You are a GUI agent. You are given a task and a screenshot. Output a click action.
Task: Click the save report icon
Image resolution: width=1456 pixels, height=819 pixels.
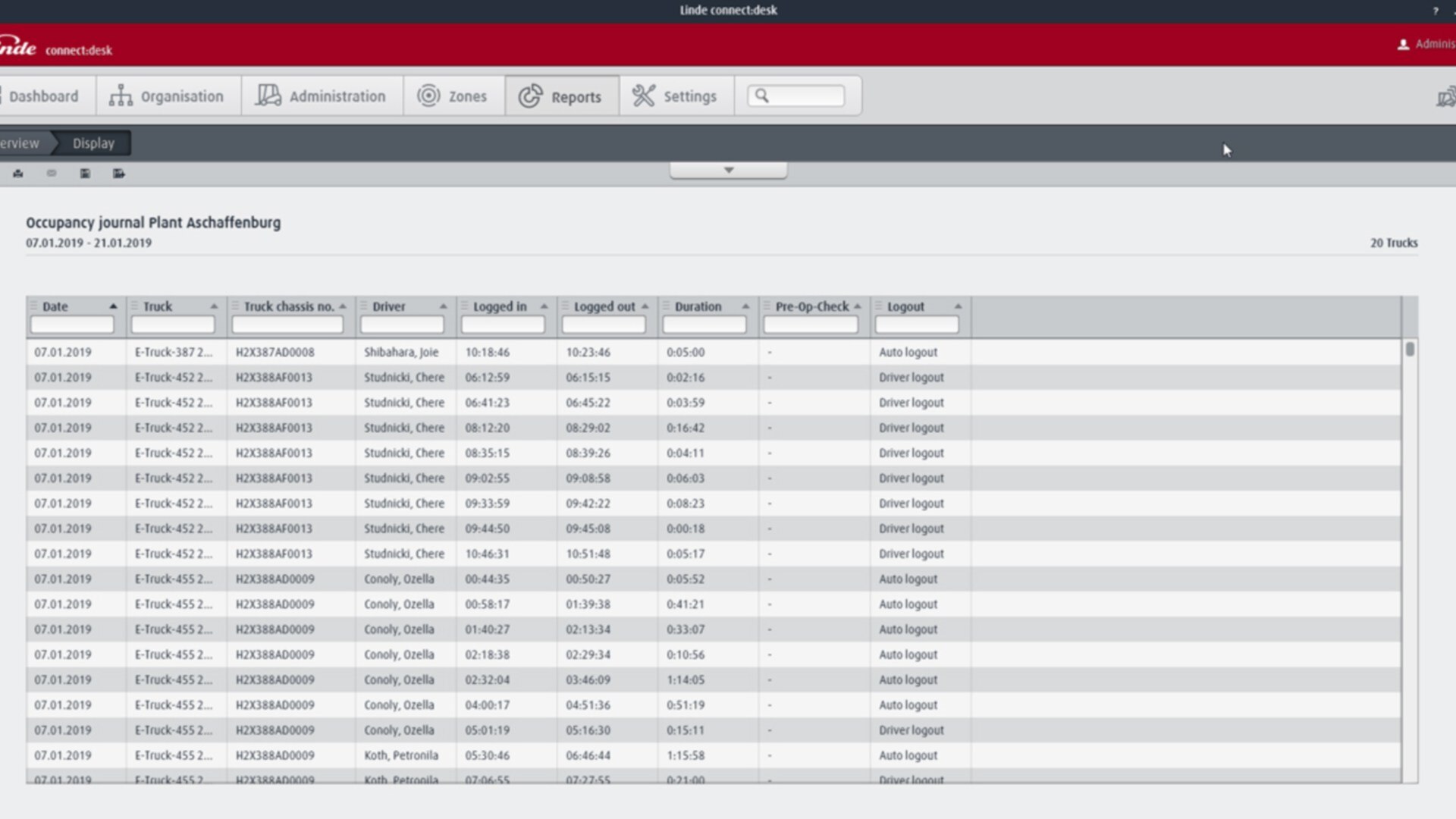coord(85,174)
